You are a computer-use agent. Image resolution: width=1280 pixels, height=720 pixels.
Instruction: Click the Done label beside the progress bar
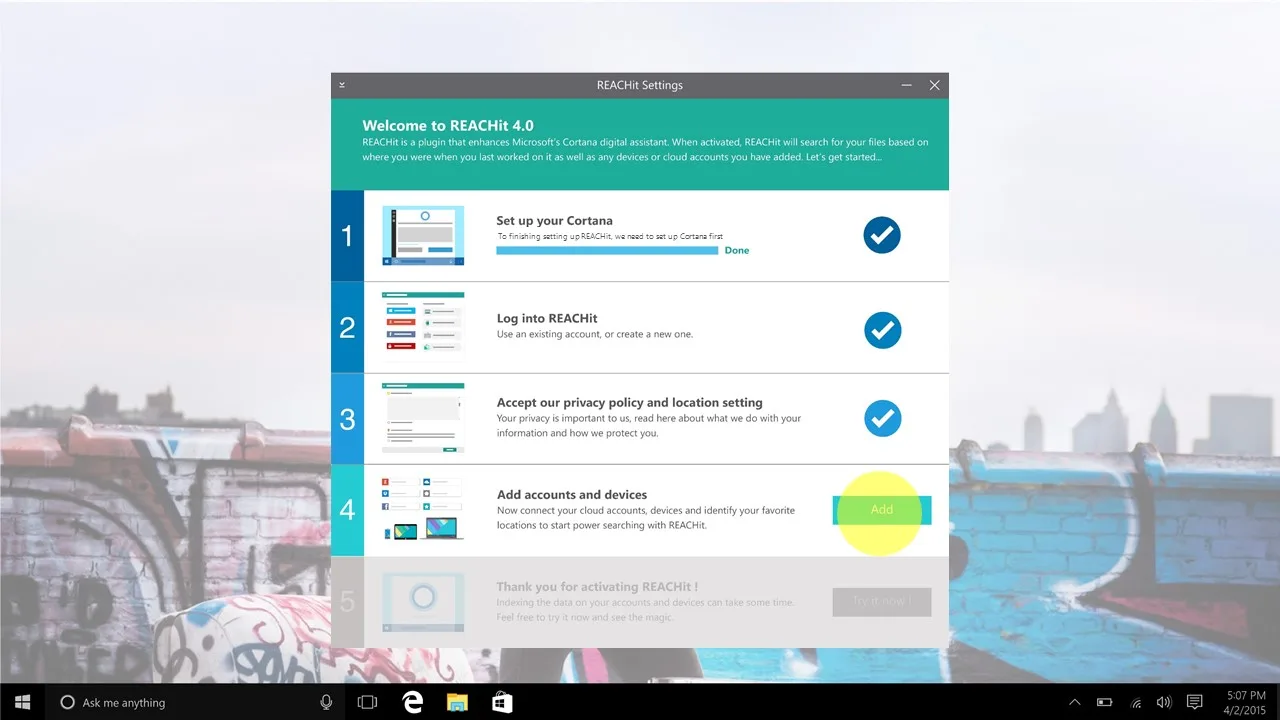tap(737, 250)
